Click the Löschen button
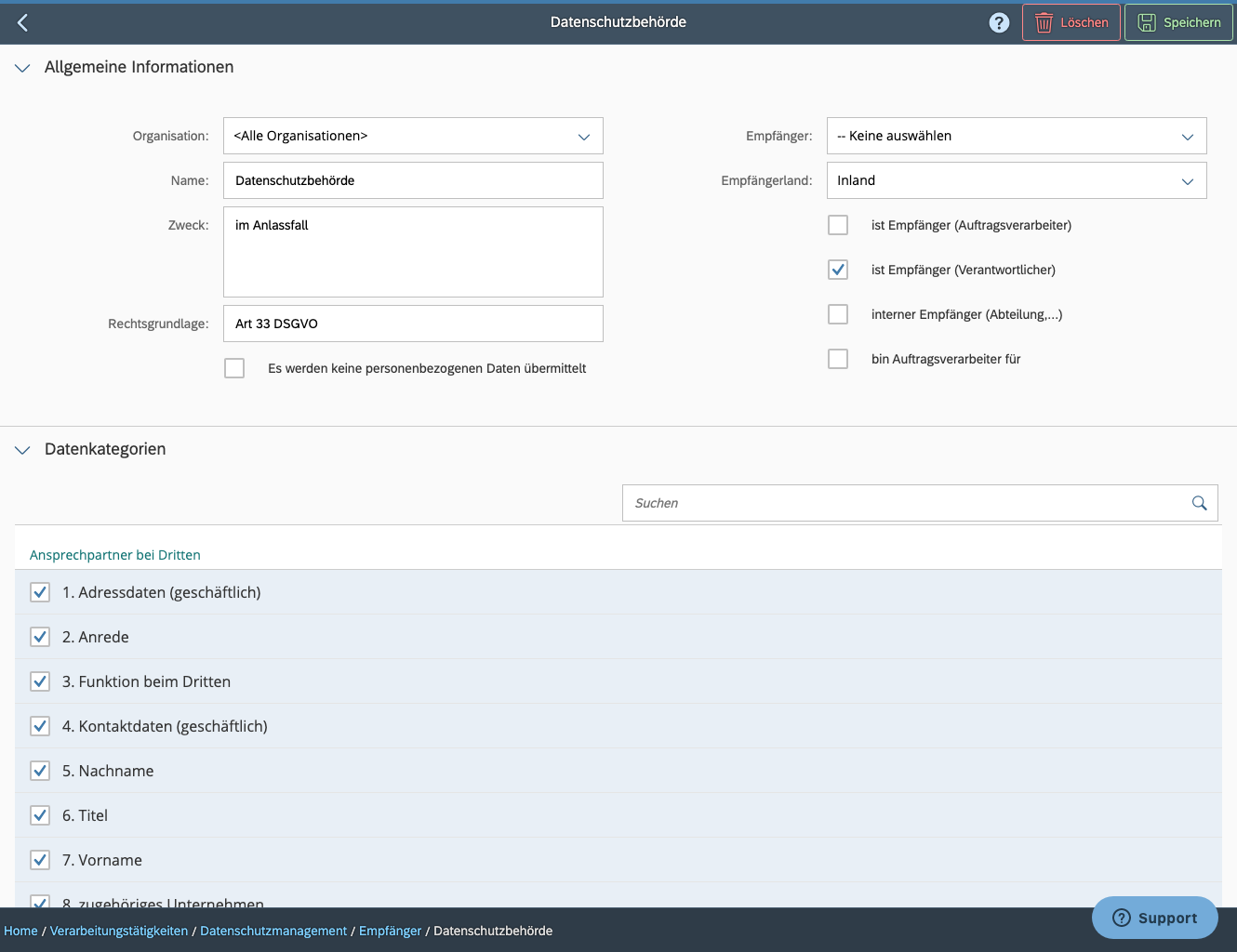 coord(1071,21)
